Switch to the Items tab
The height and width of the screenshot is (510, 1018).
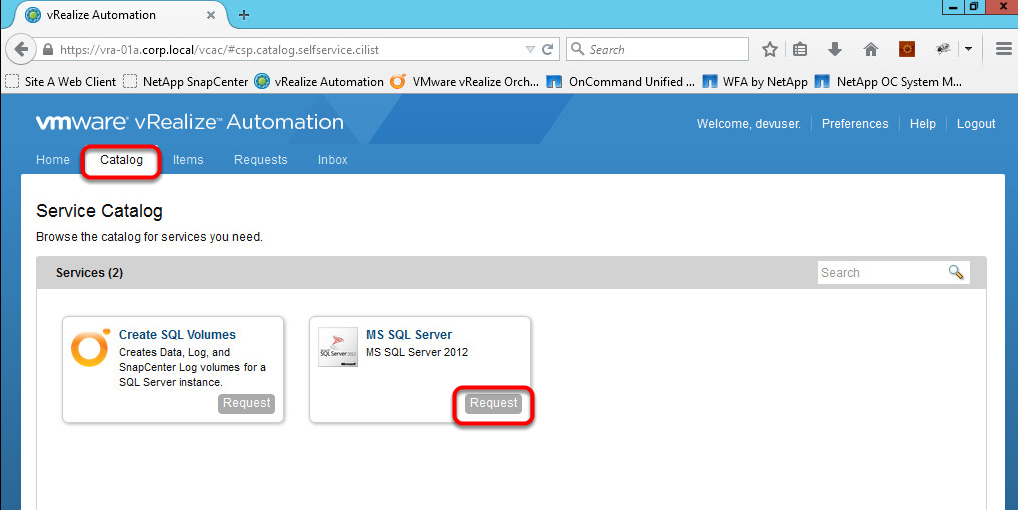(188, 160)
